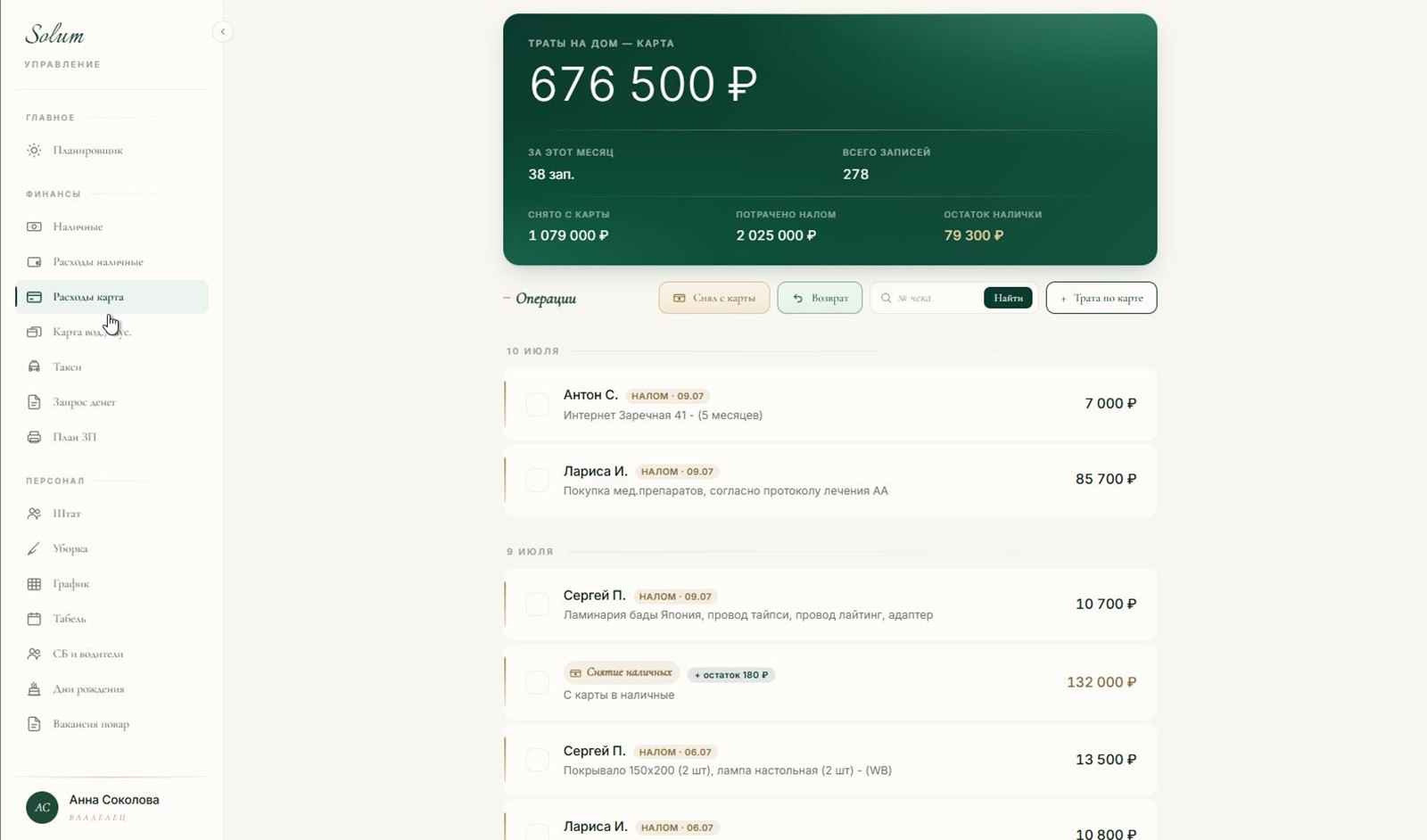Focus the № чека search field
This screenshot has height=840, width=1427.
[936, 298]
